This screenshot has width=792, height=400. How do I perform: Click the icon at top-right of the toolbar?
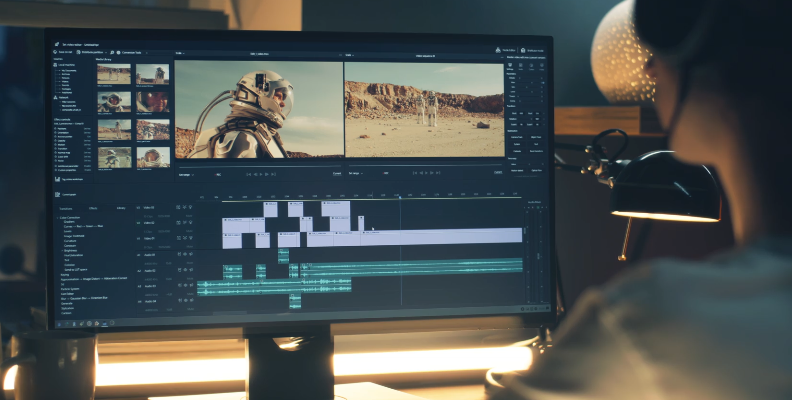coord(523,50)
